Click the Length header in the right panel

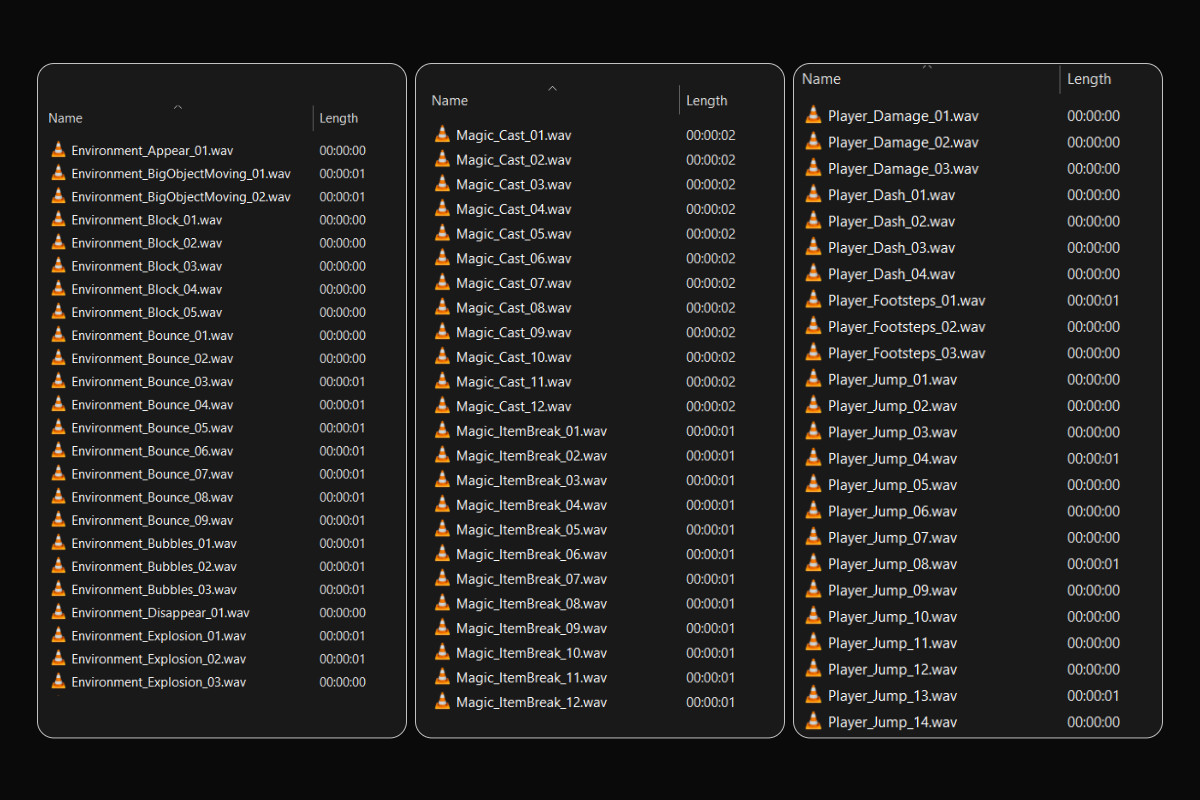pos(1088,79)
